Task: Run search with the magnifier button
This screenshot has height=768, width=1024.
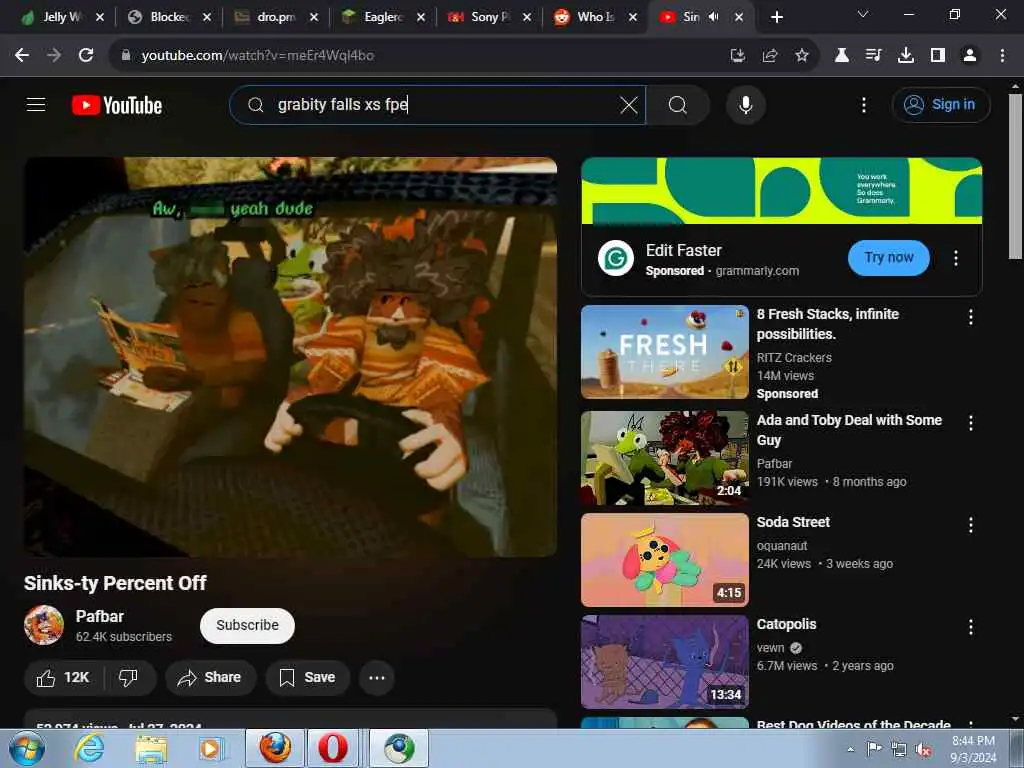Action: pyautogui.click(x=678, y=105)
